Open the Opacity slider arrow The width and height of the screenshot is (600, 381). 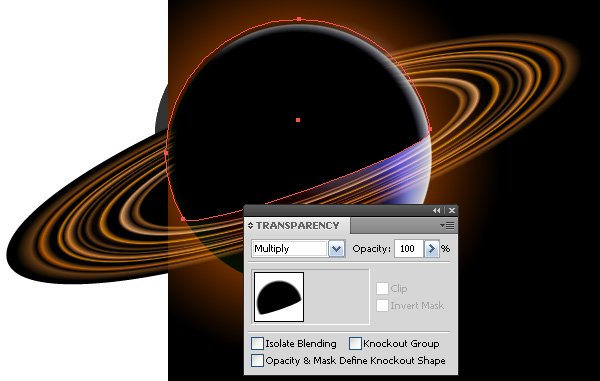pyautogui.click(x=432, y=249)
